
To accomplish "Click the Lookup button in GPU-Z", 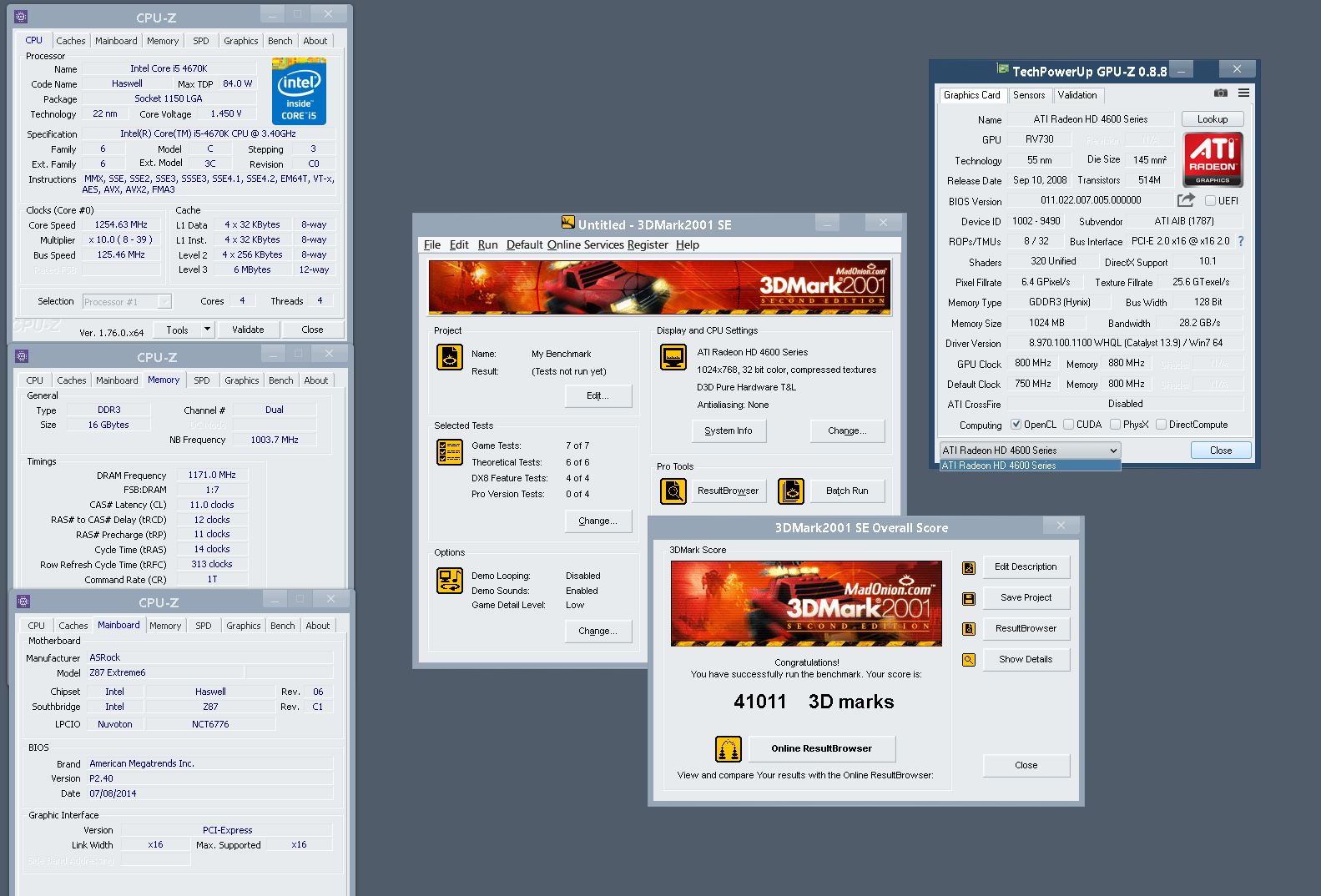I will click(x=1213, y=119).
